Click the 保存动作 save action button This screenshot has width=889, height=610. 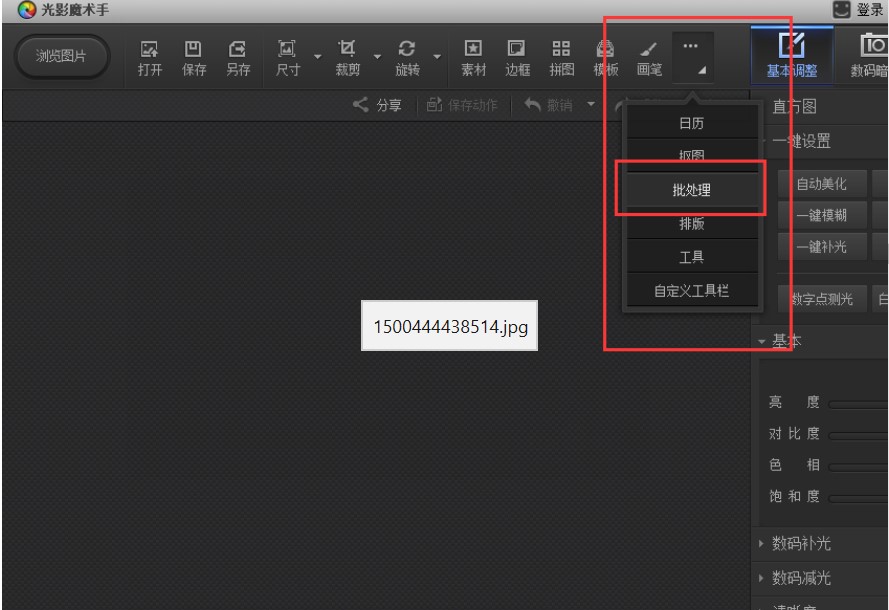[462, 105]
